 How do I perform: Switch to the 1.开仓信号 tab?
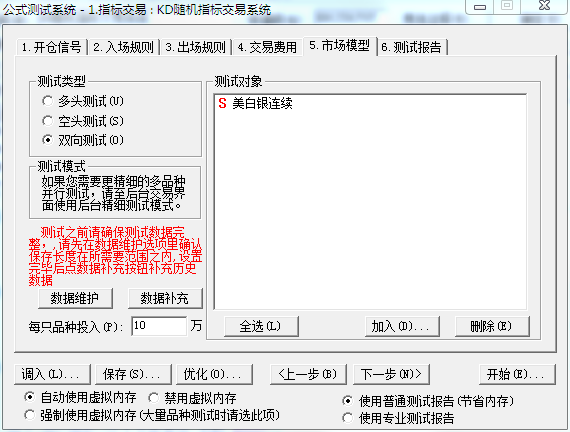[51, 47]
